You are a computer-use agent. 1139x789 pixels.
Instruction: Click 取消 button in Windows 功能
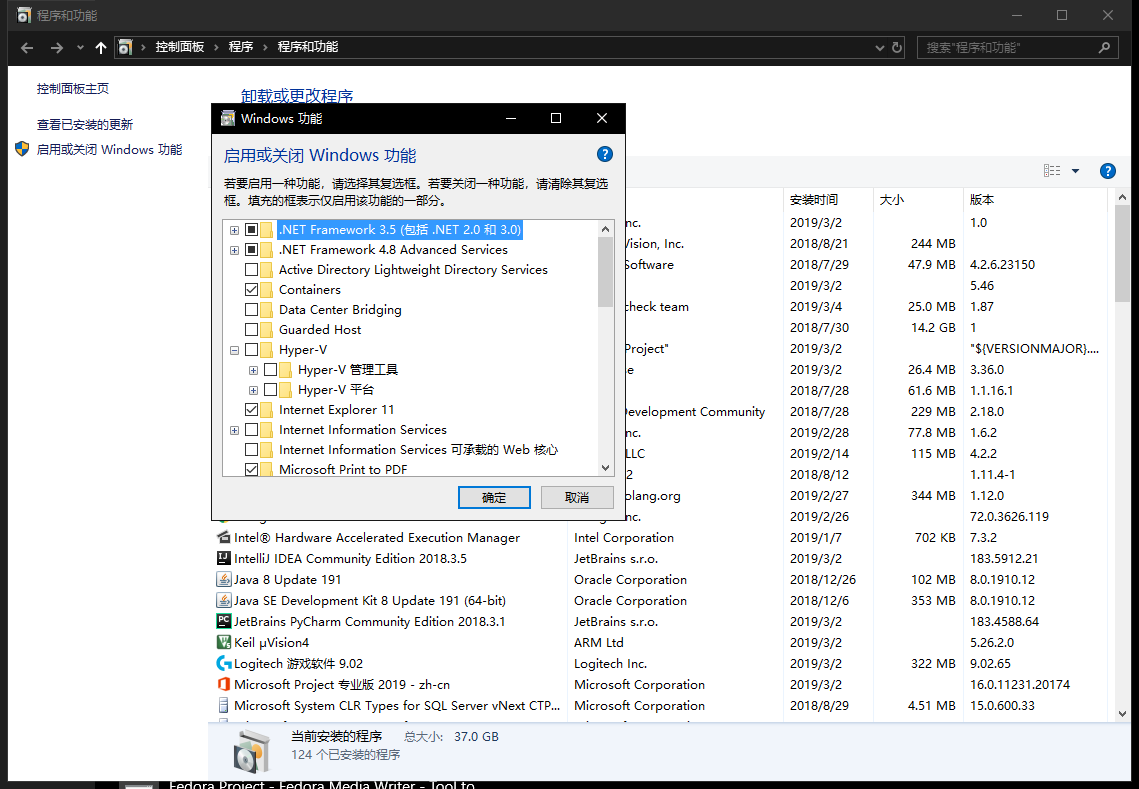pos(577,498)
